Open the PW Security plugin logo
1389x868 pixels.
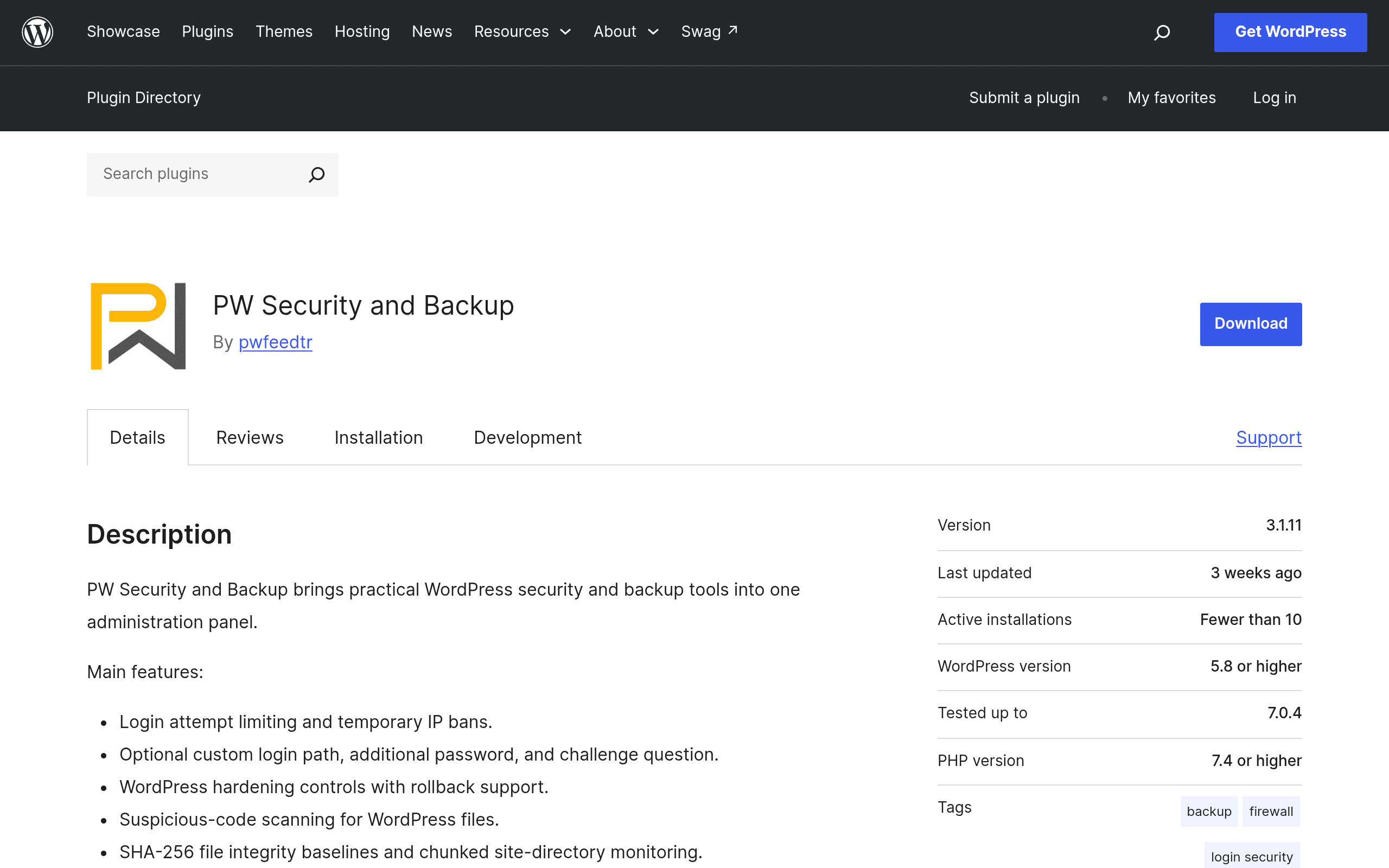tap(138, 325)
